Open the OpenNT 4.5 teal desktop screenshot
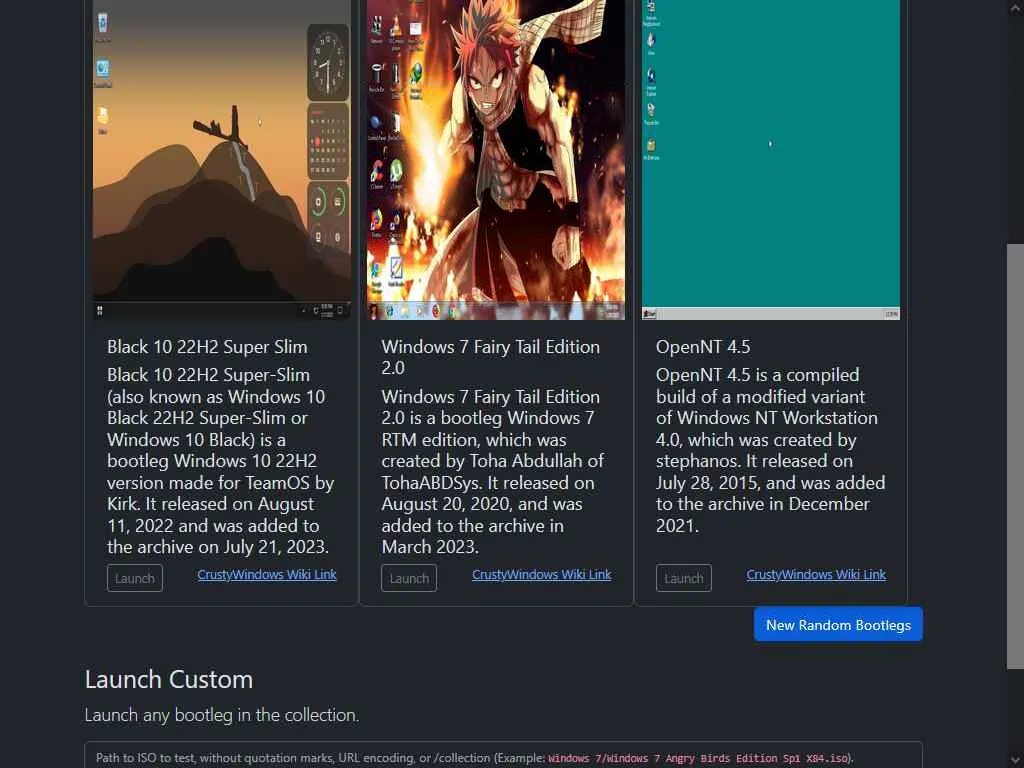1024x768 pixels. point(771,160)
